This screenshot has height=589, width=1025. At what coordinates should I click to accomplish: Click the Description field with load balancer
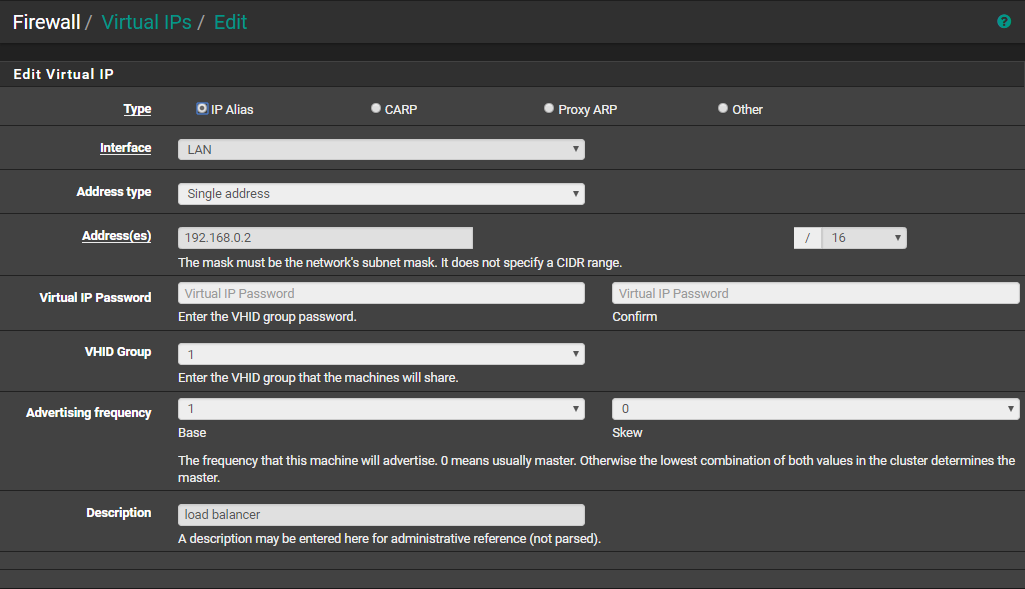tap(380, 515)
